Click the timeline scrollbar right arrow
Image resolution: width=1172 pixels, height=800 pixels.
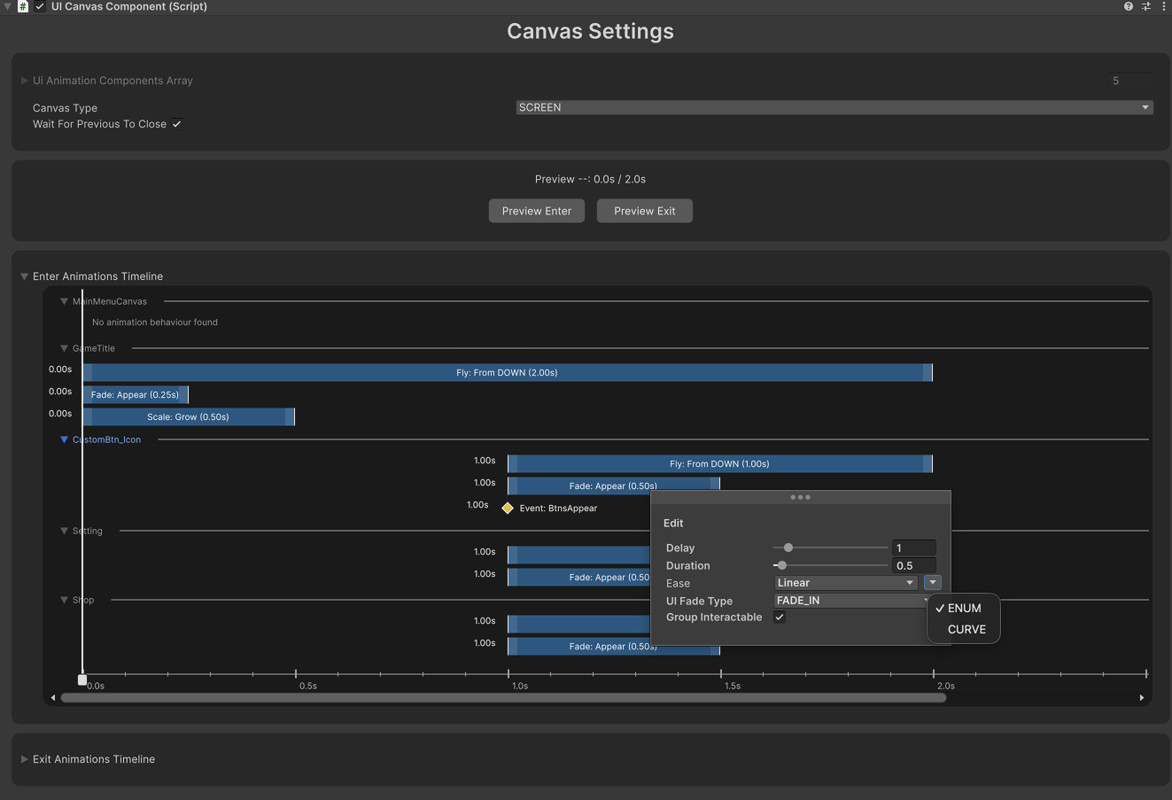pyautogui.click(x=1141, y=698)
